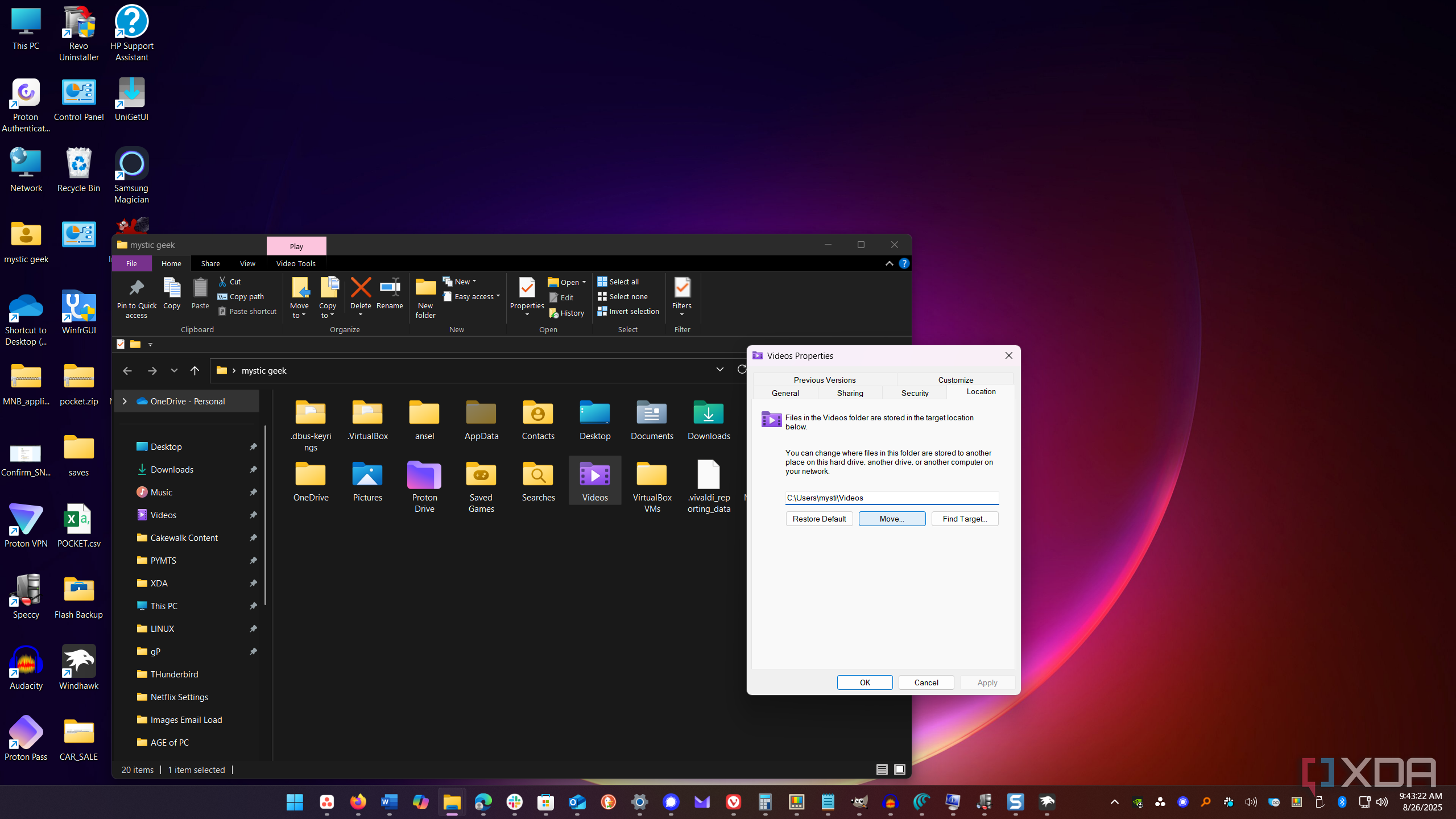Click the History icon in Open group

click(x=553, y=313)
